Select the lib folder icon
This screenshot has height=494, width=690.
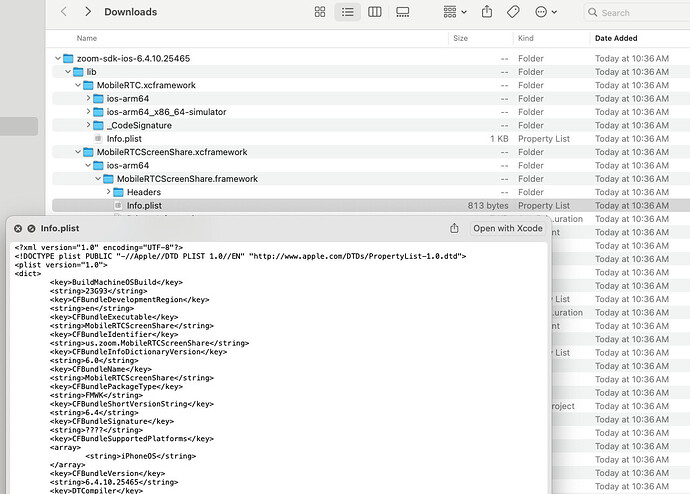pyautogui.click(x=78, y=72)
